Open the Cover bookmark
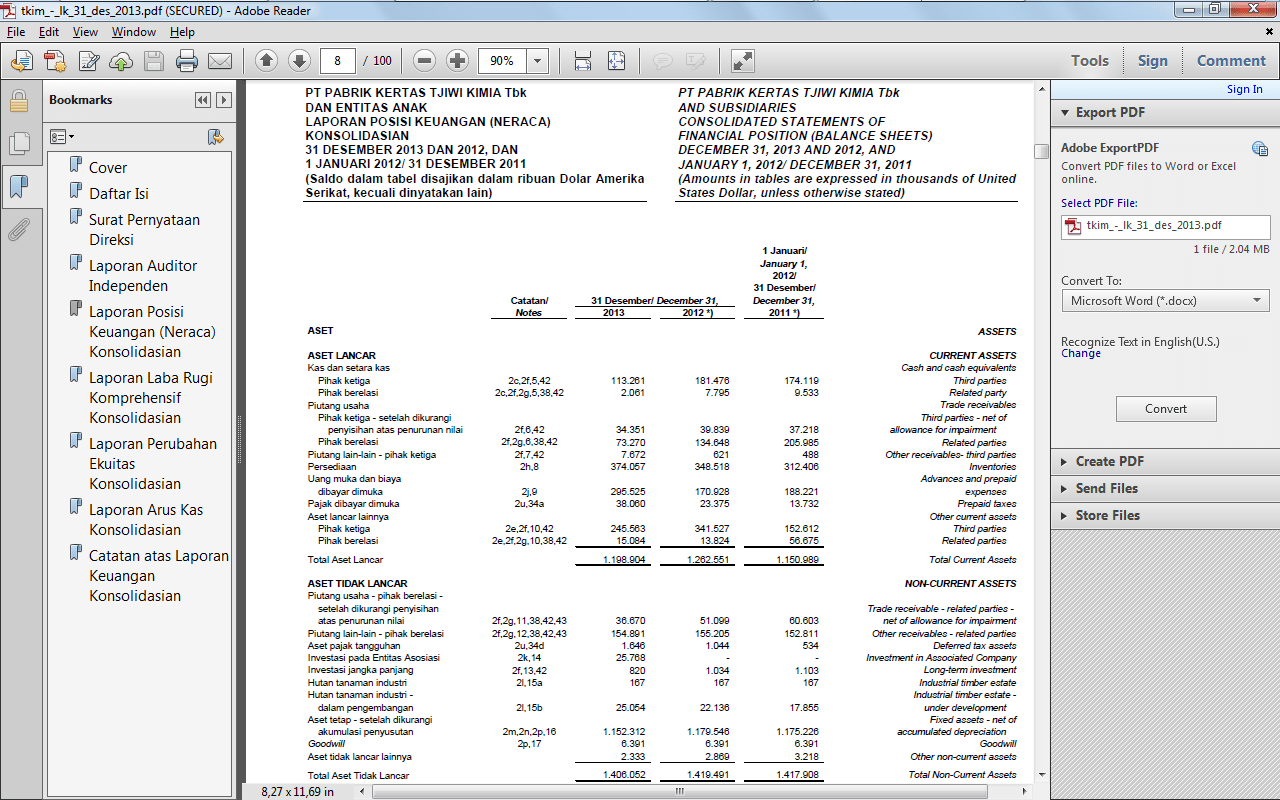Screen dimensions: 1280x800 point(108,168)
